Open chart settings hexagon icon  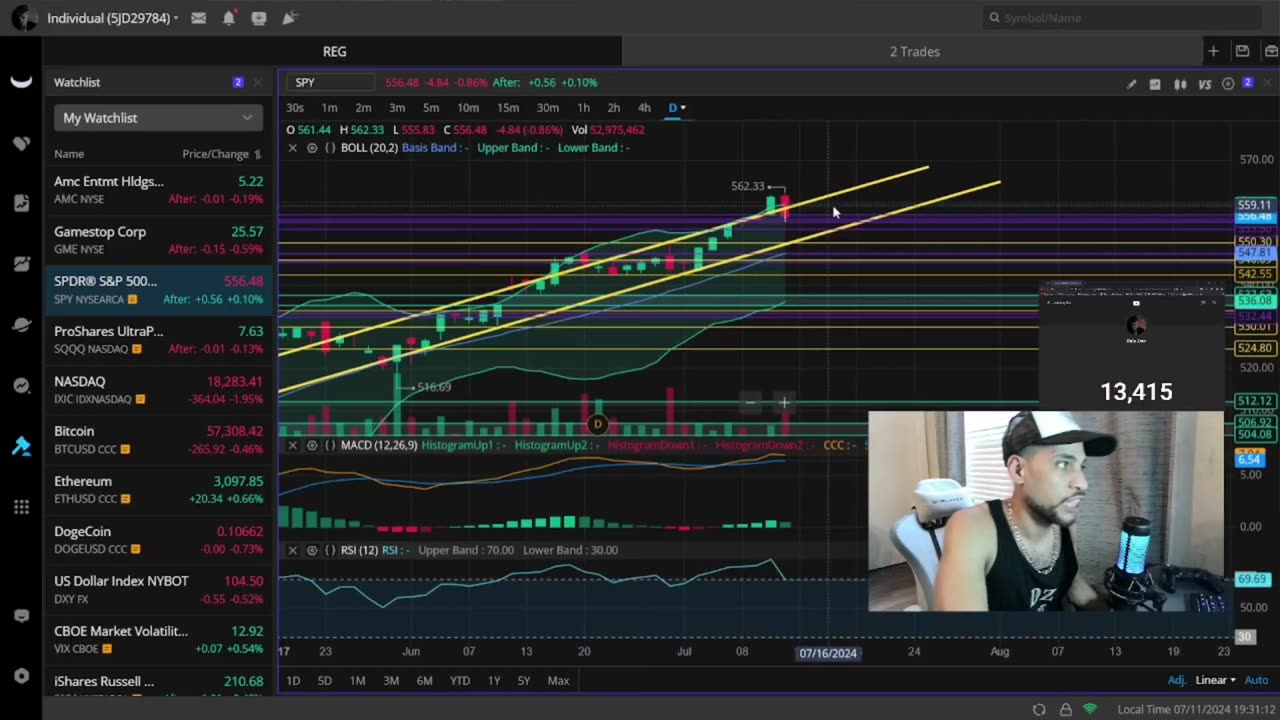(1228, 84)
